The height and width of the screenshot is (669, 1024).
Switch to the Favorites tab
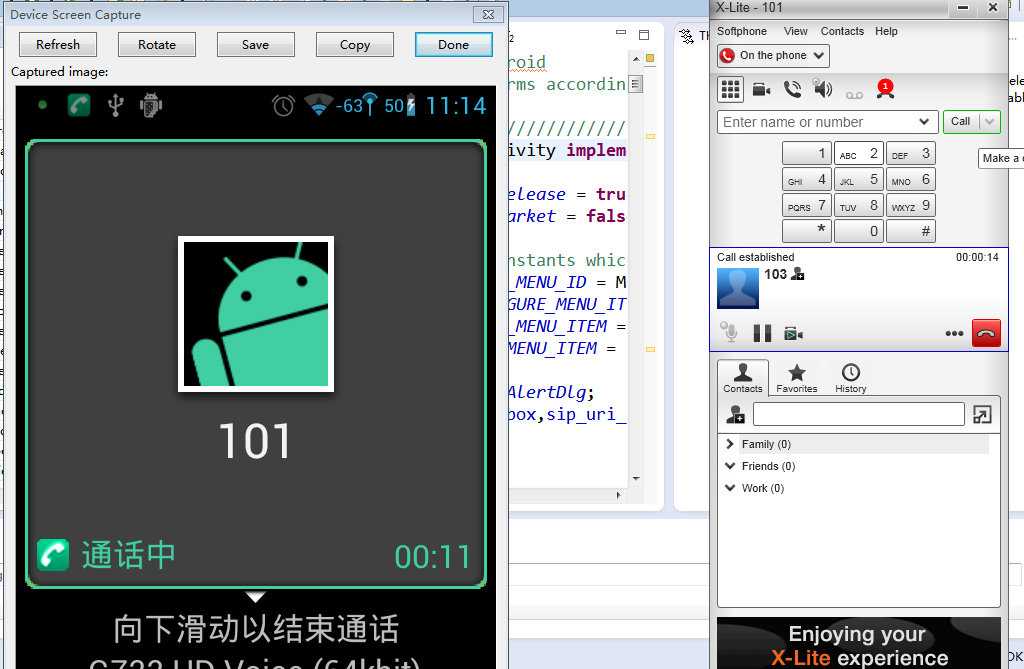coord(797,379)
